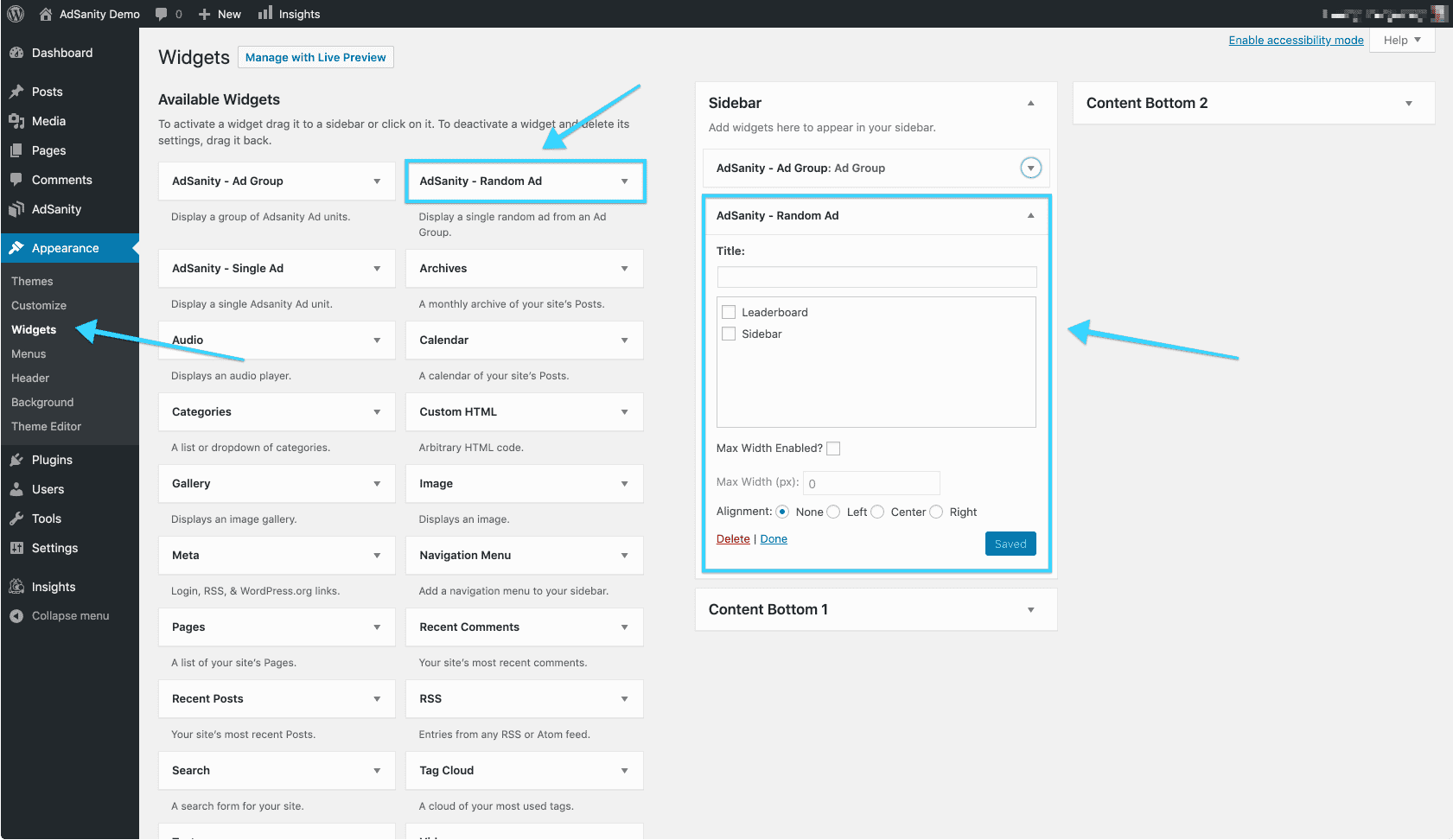The height and width of the screenshot is (840, 1453).
Task: Open Header submenu item
Action: click(x=30, y=379)
